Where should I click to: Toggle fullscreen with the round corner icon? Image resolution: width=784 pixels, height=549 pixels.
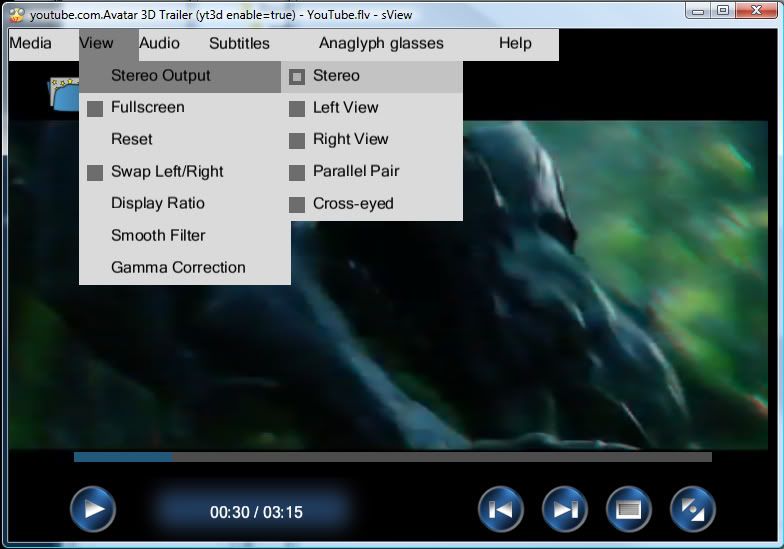tap(692, 509)
